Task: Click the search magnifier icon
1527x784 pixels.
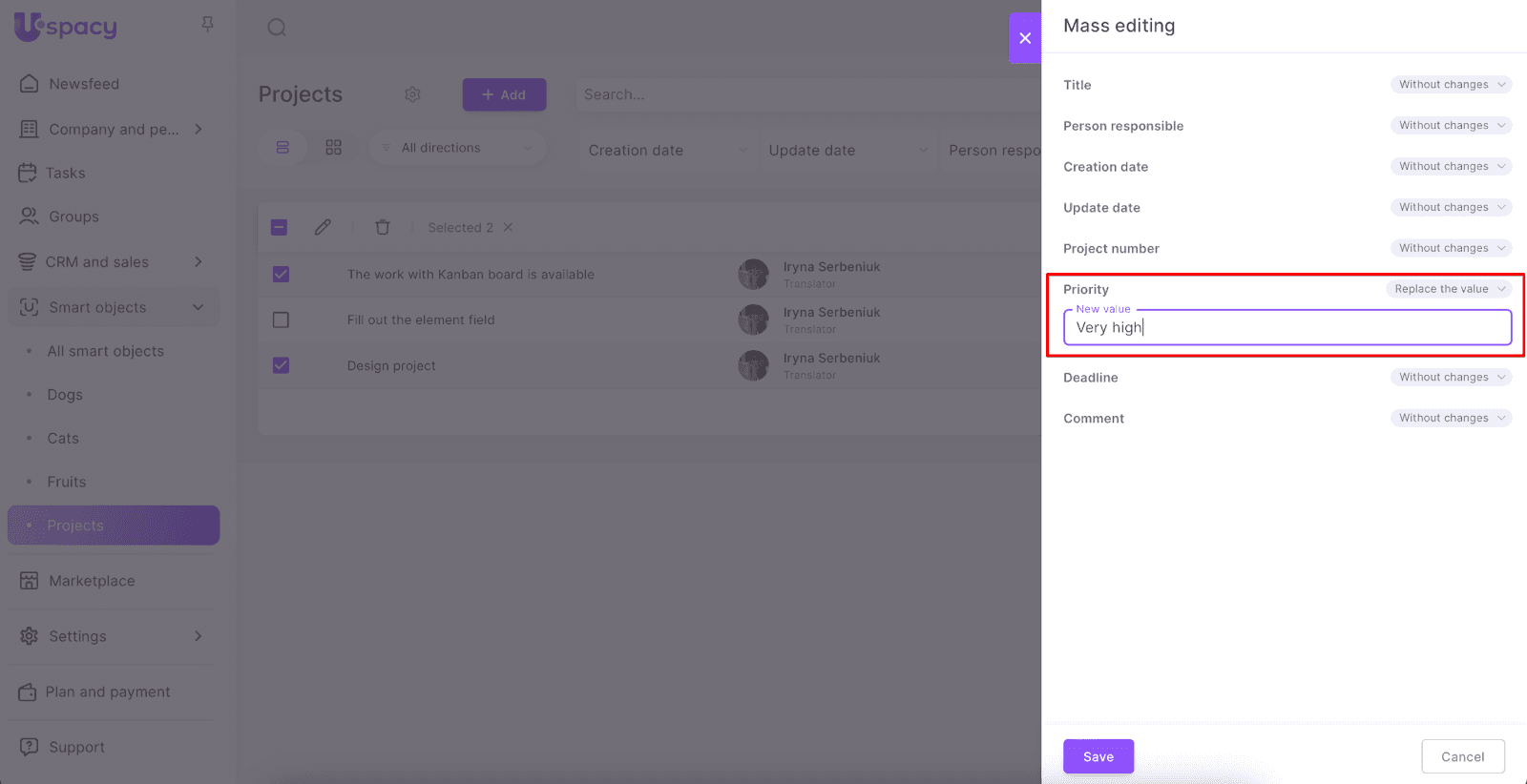Action: coord(277,28)
